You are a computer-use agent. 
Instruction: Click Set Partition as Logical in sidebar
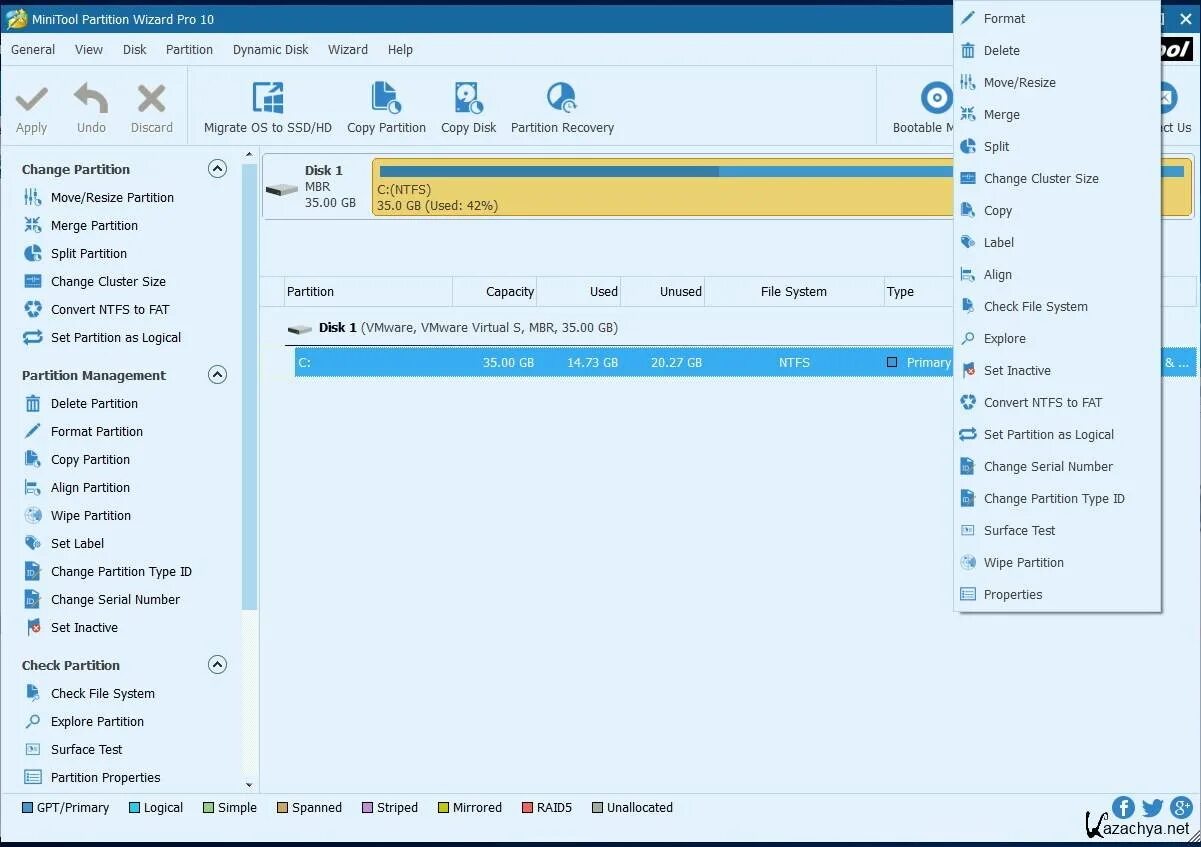pos(116,338)
